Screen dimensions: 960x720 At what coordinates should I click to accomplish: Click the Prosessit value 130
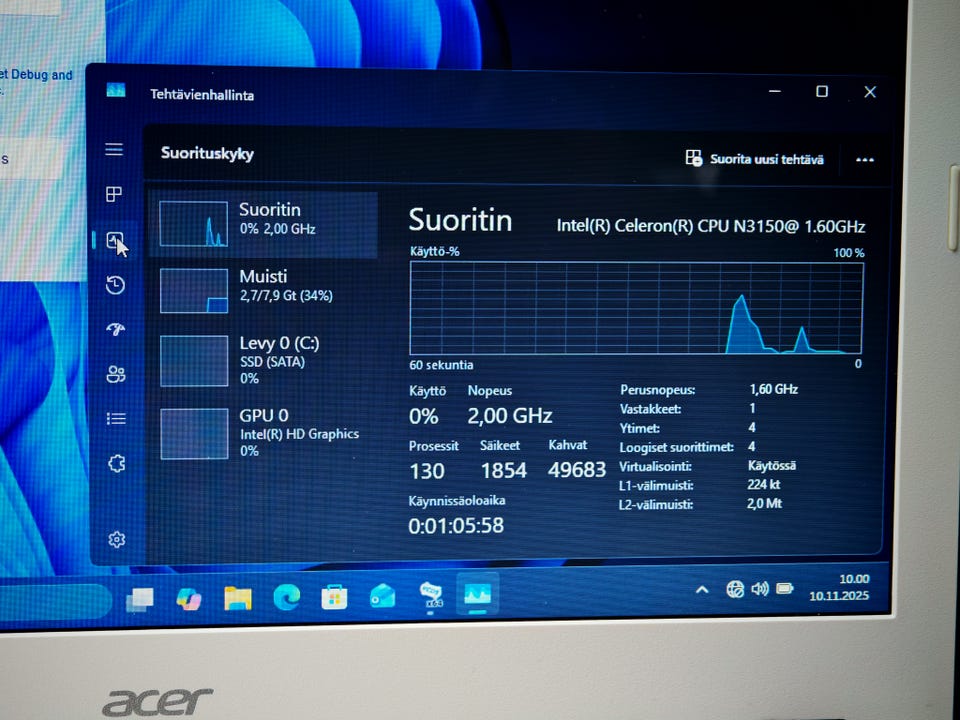click(427, 471)
